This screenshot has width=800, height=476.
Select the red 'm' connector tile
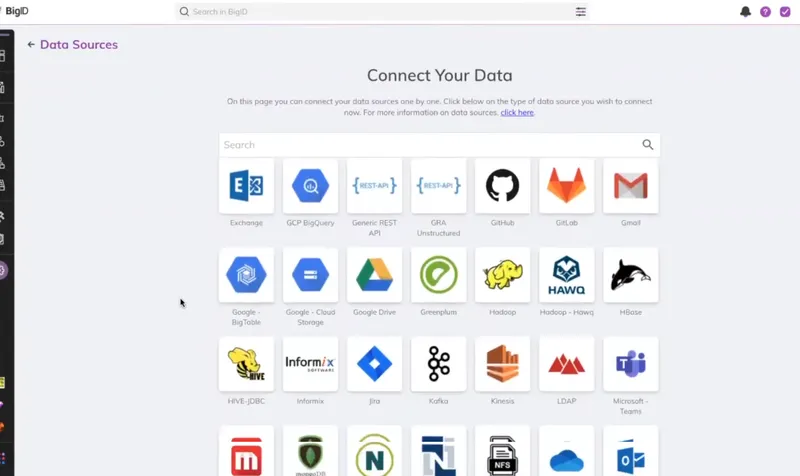pyautogui.click(x=246, y=452)
